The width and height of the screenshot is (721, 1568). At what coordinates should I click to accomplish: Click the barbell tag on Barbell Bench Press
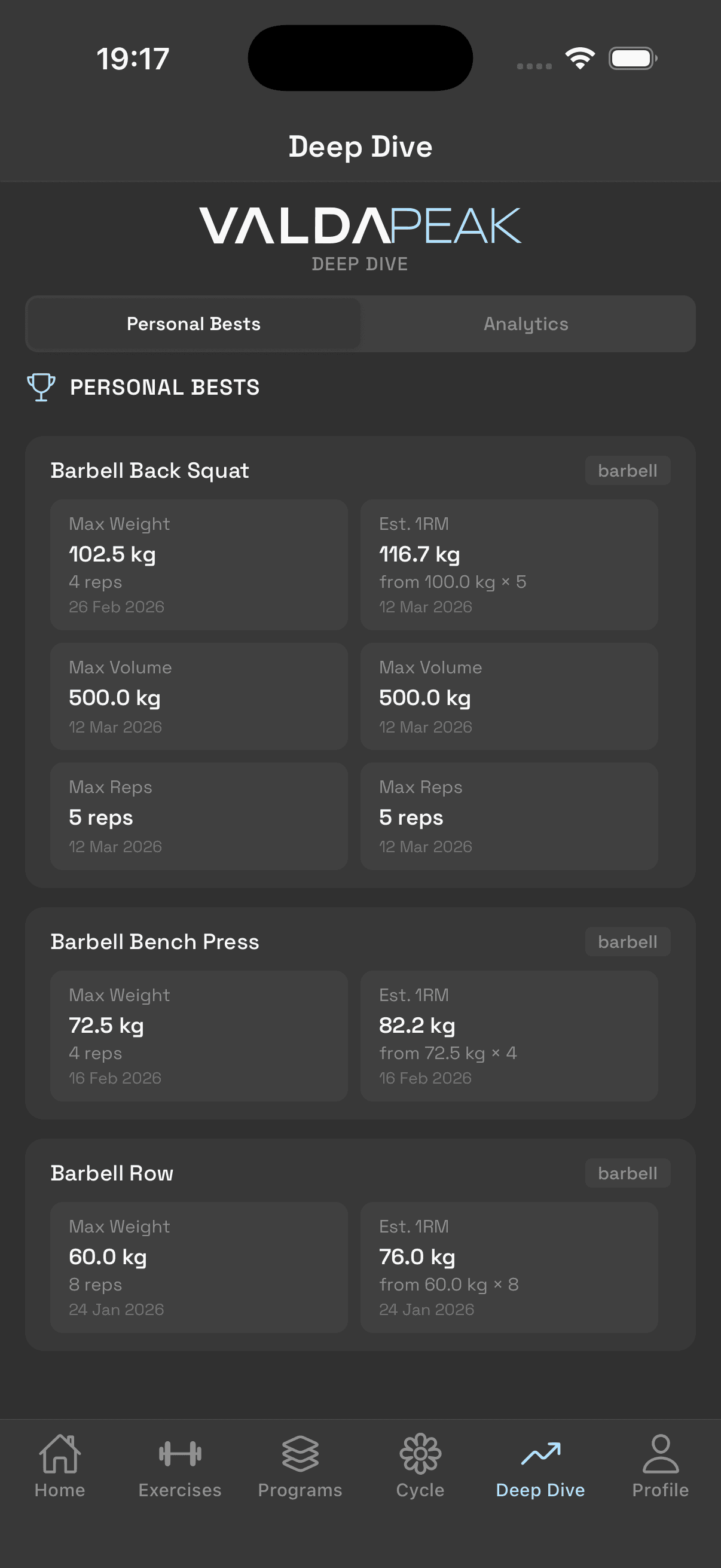click(627, 941)
